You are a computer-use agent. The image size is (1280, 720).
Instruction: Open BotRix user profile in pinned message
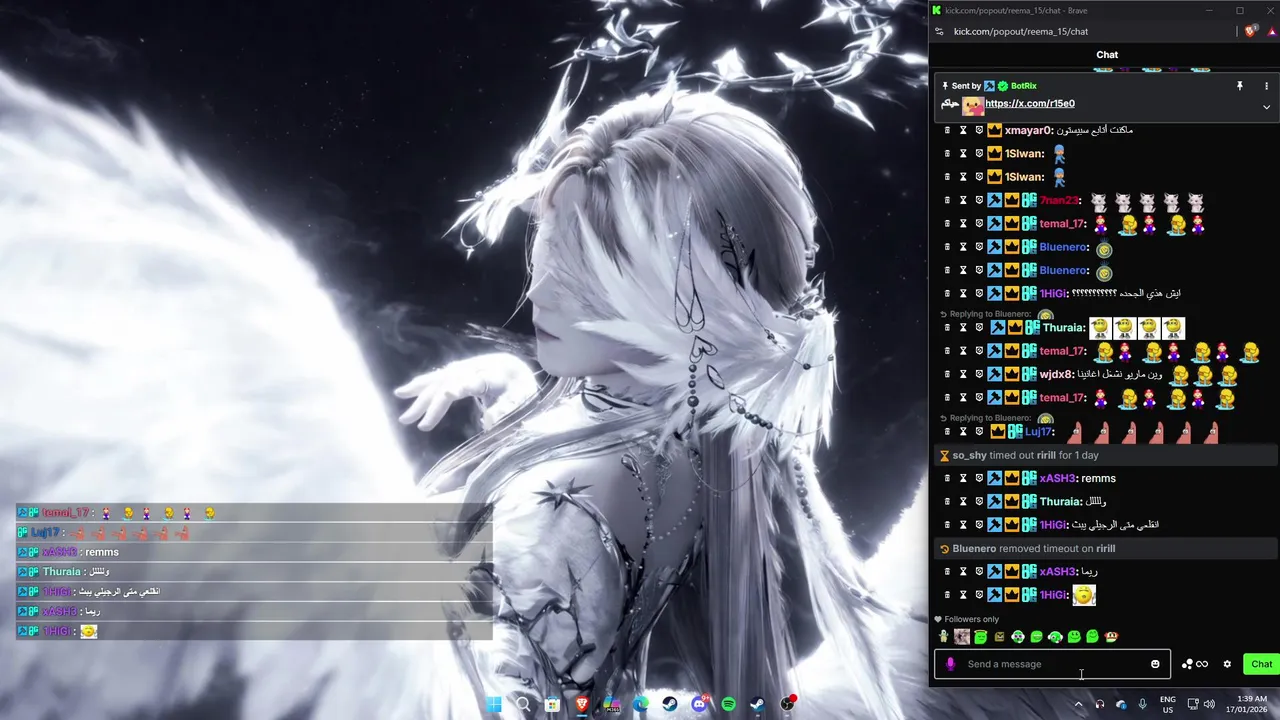[1023, 86]
